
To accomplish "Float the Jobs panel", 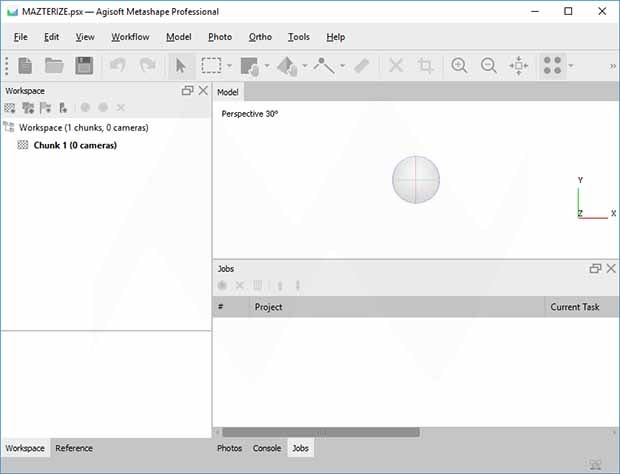I will click(595, 269).
